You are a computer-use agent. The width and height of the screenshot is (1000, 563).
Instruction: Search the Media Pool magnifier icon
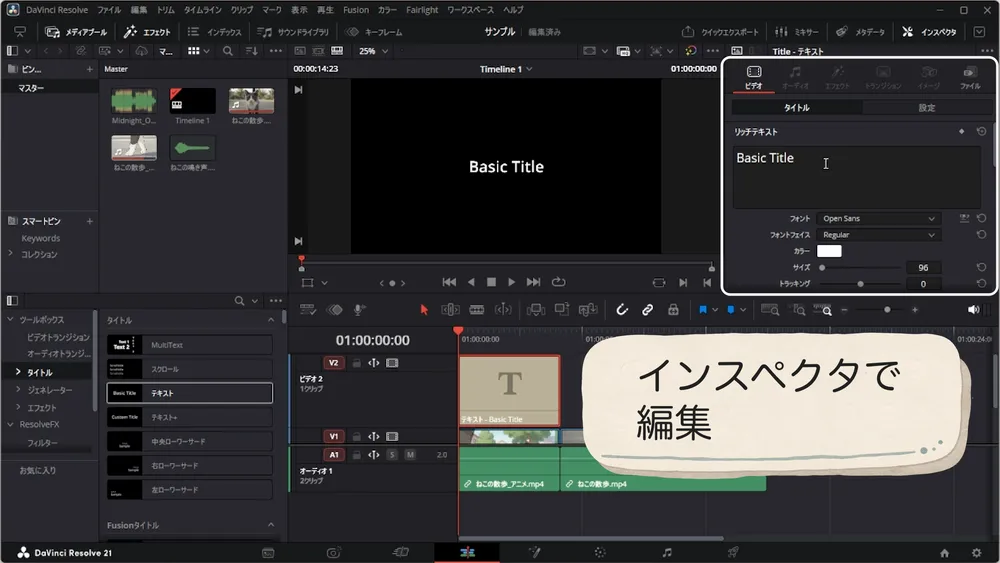pyautogui.click(x=228, y=51)
